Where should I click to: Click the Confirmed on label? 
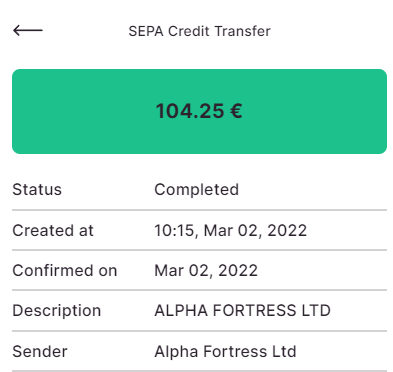tap(65, 270)
